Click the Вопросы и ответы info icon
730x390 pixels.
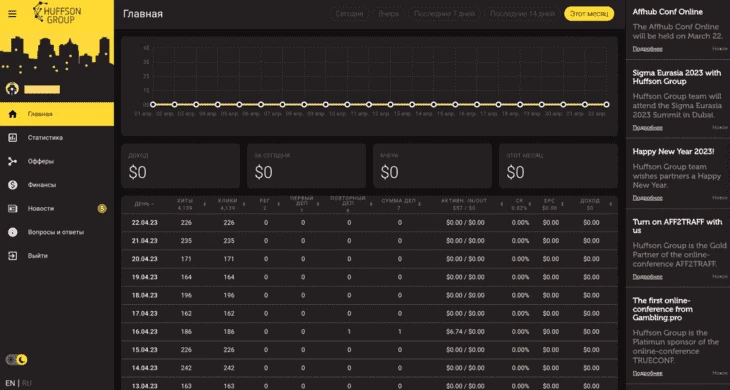[x=13, y=232]
